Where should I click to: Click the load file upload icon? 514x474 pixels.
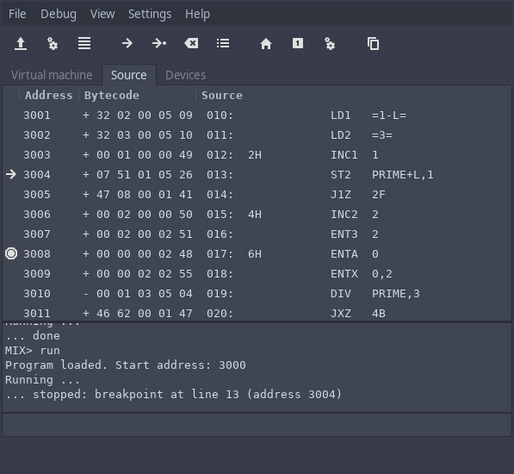click(21, 44)
